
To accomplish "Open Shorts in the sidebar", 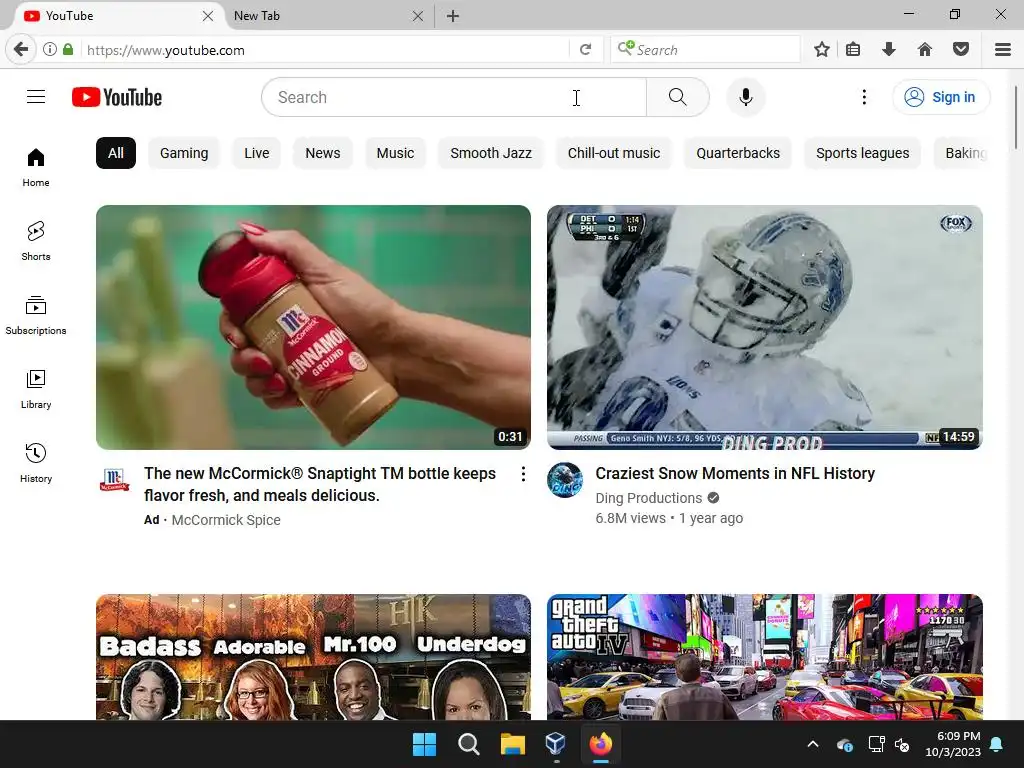I will point(36,242).
